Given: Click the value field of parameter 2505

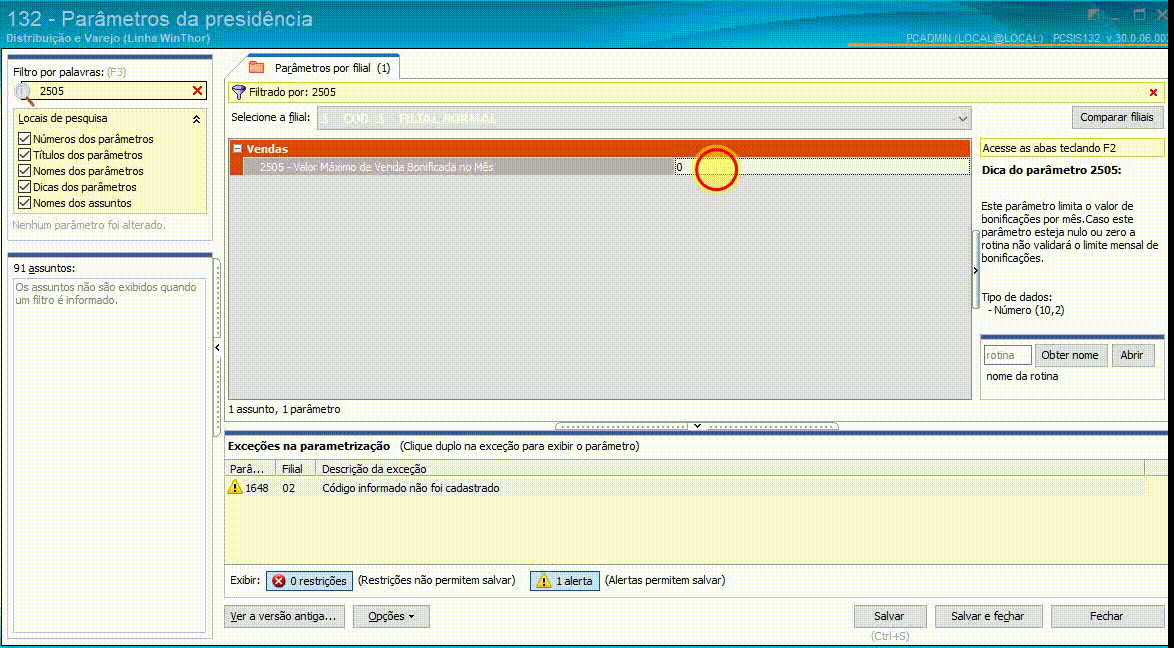Looking at the screenshot, I should point(821,167).
